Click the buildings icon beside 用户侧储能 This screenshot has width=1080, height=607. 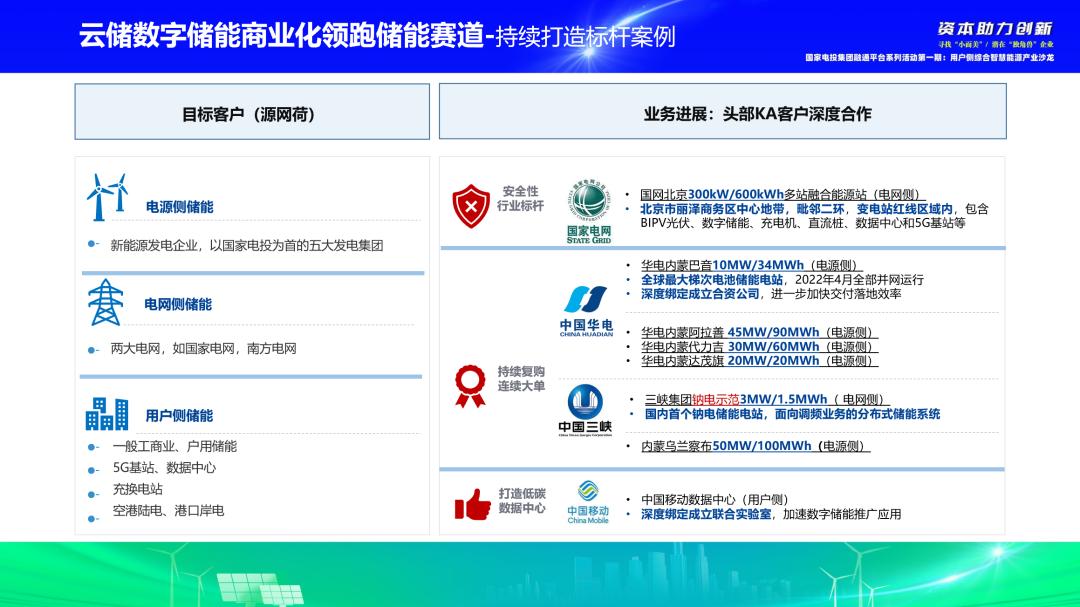tap(107, 413)
